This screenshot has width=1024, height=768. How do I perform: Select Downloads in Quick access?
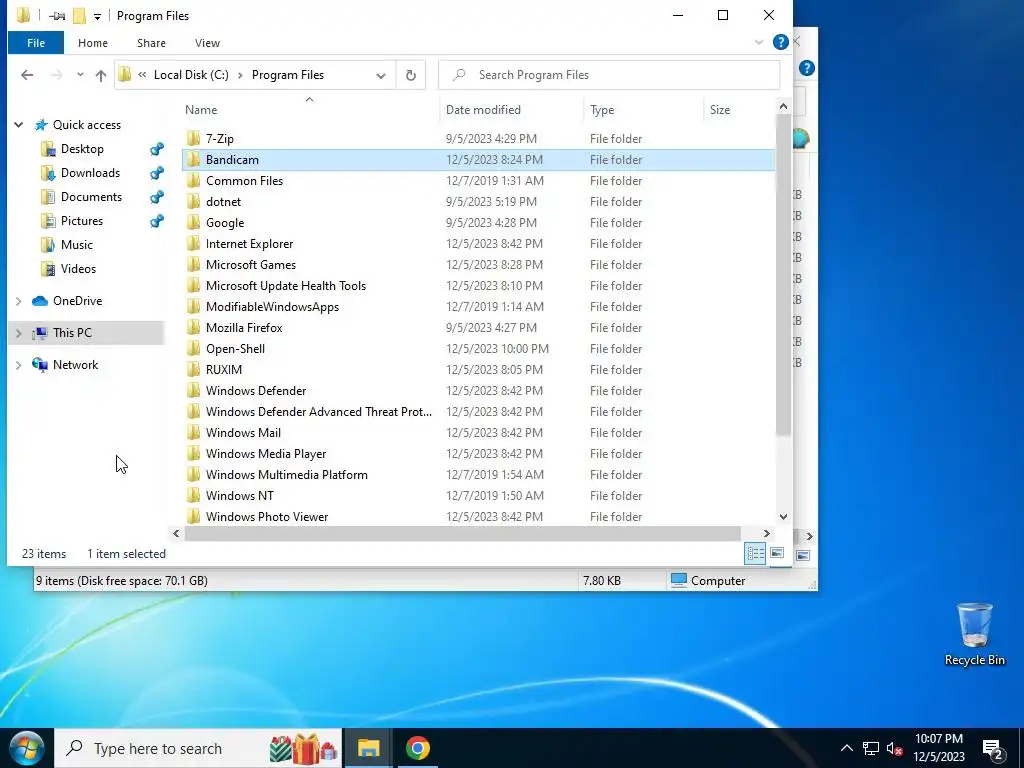(x=90, y=173)
